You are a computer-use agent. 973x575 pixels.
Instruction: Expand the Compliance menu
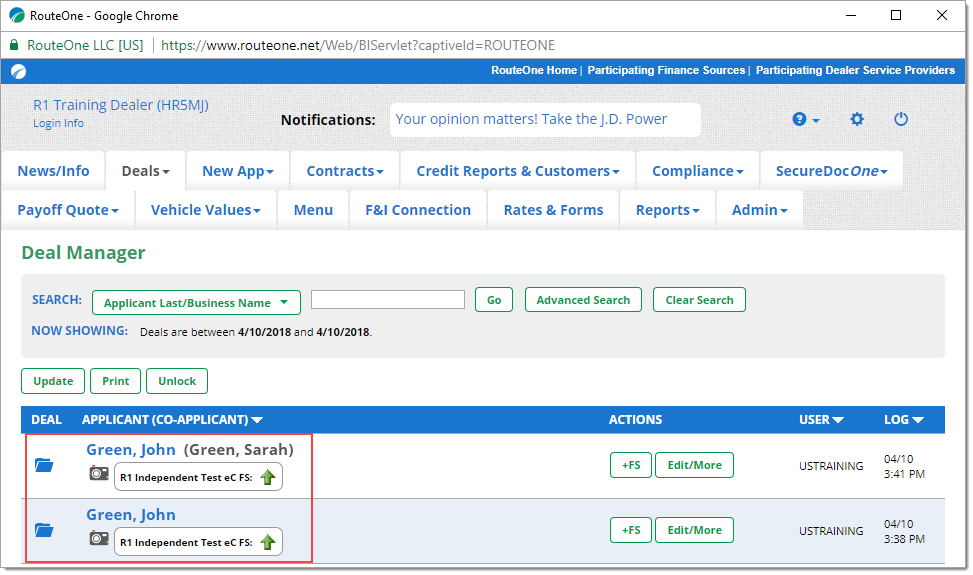(x=697, y=171)
